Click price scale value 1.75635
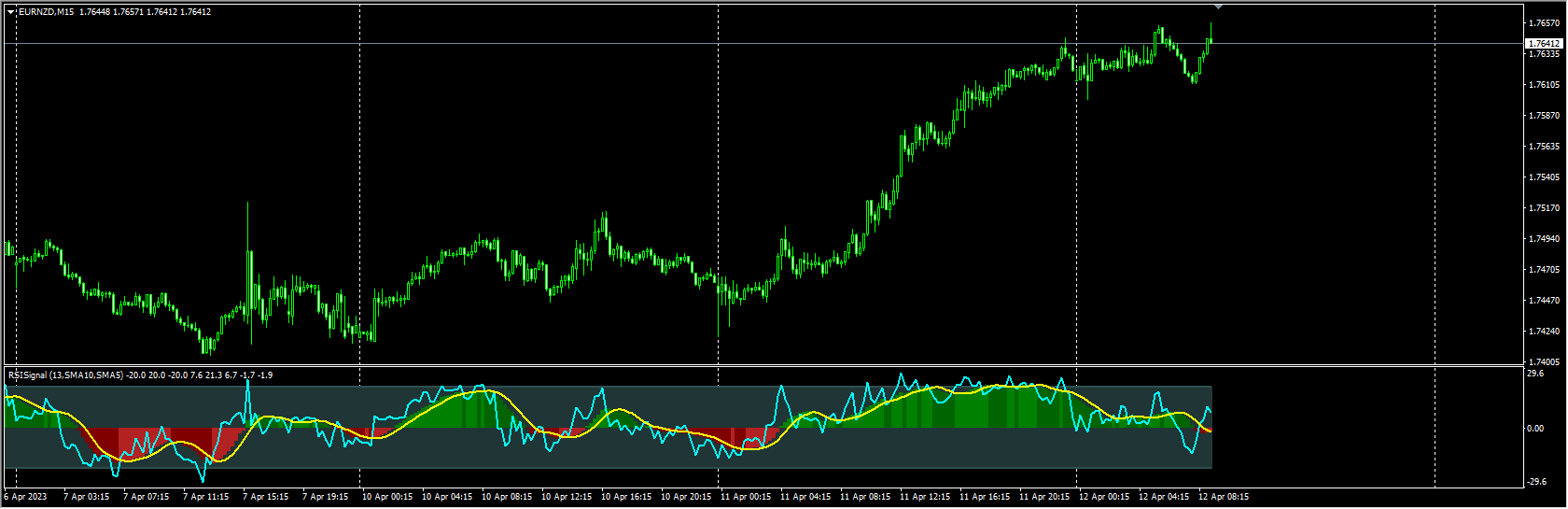1568x509 pixels. (1544, 147)
